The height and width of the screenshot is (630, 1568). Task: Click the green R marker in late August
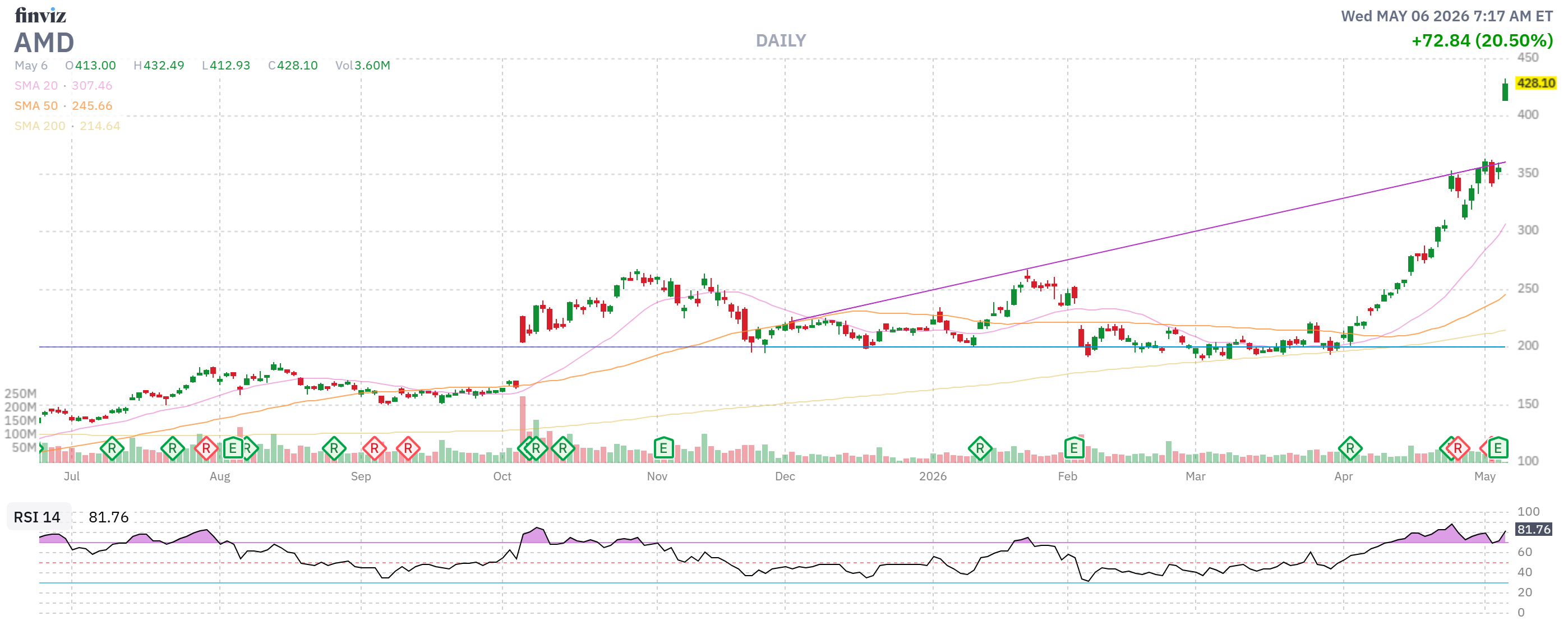pos(334,449)
